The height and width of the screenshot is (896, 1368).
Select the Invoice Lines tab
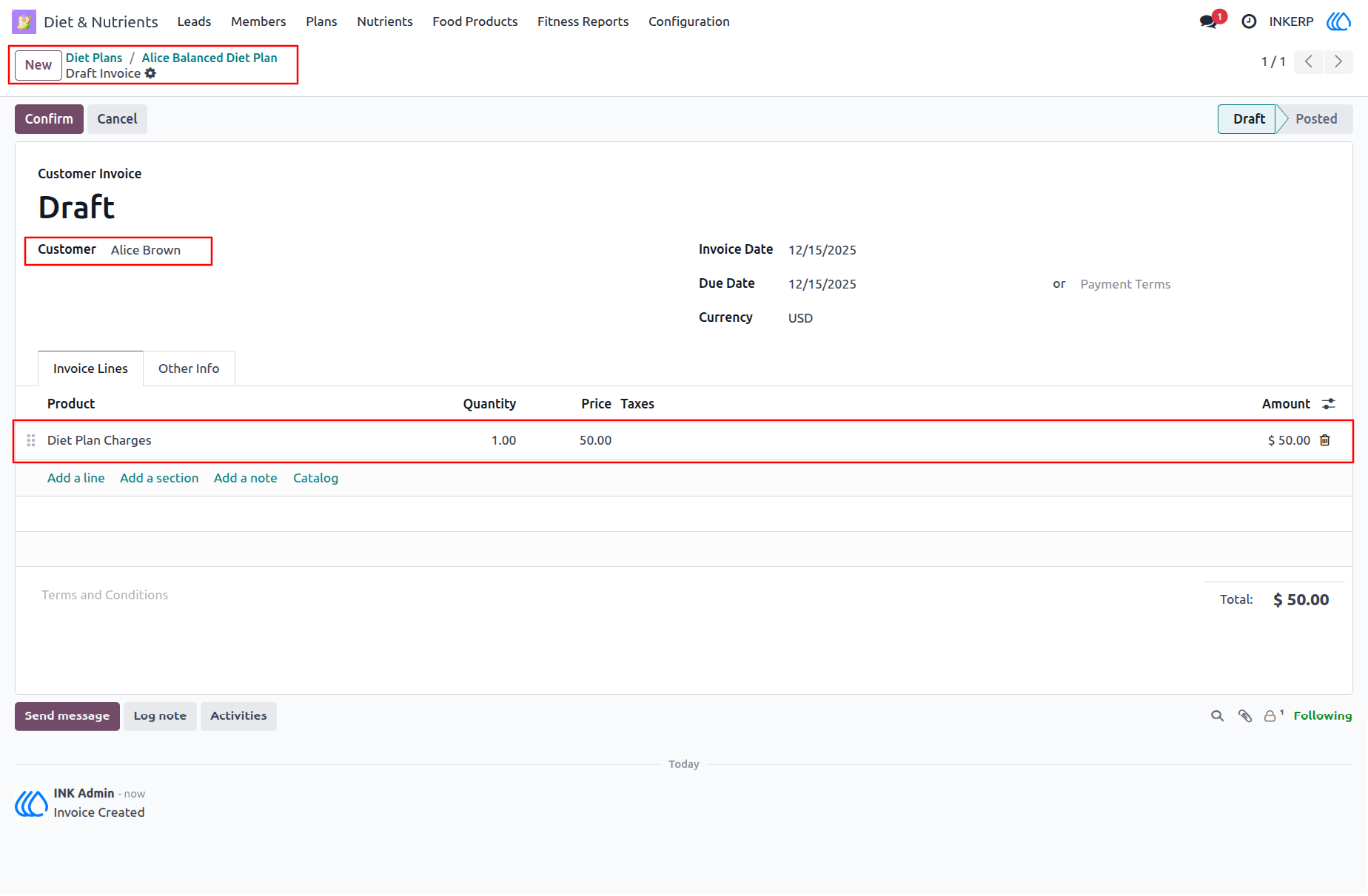click(x=90, y=368)
